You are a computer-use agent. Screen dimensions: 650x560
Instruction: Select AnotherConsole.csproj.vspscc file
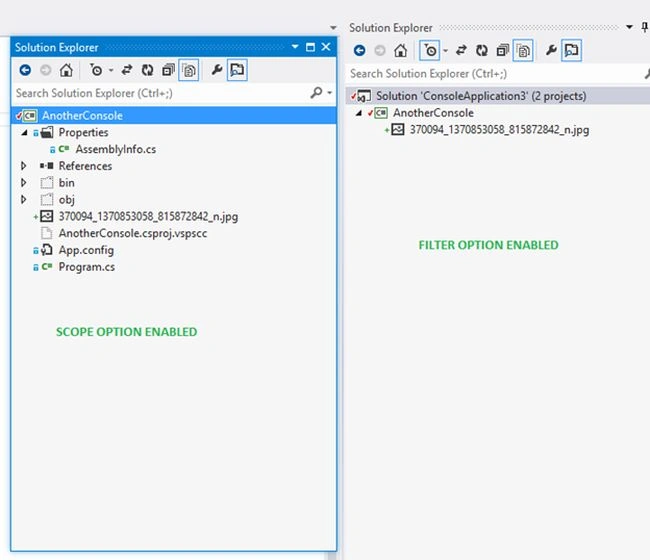tap(133, 233)
